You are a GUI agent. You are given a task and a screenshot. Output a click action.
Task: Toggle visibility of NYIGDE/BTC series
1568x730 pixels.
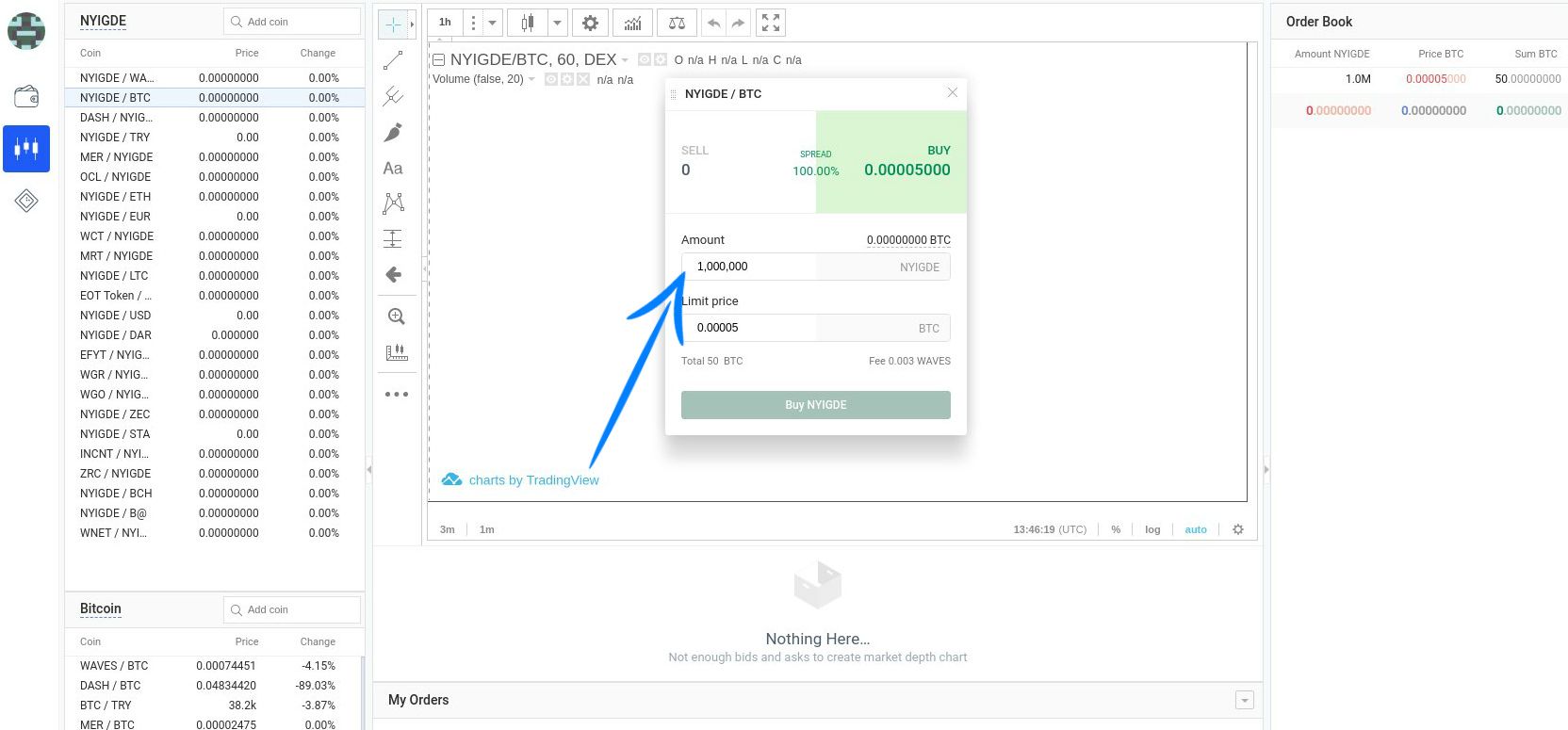click(x=645, y=59)
